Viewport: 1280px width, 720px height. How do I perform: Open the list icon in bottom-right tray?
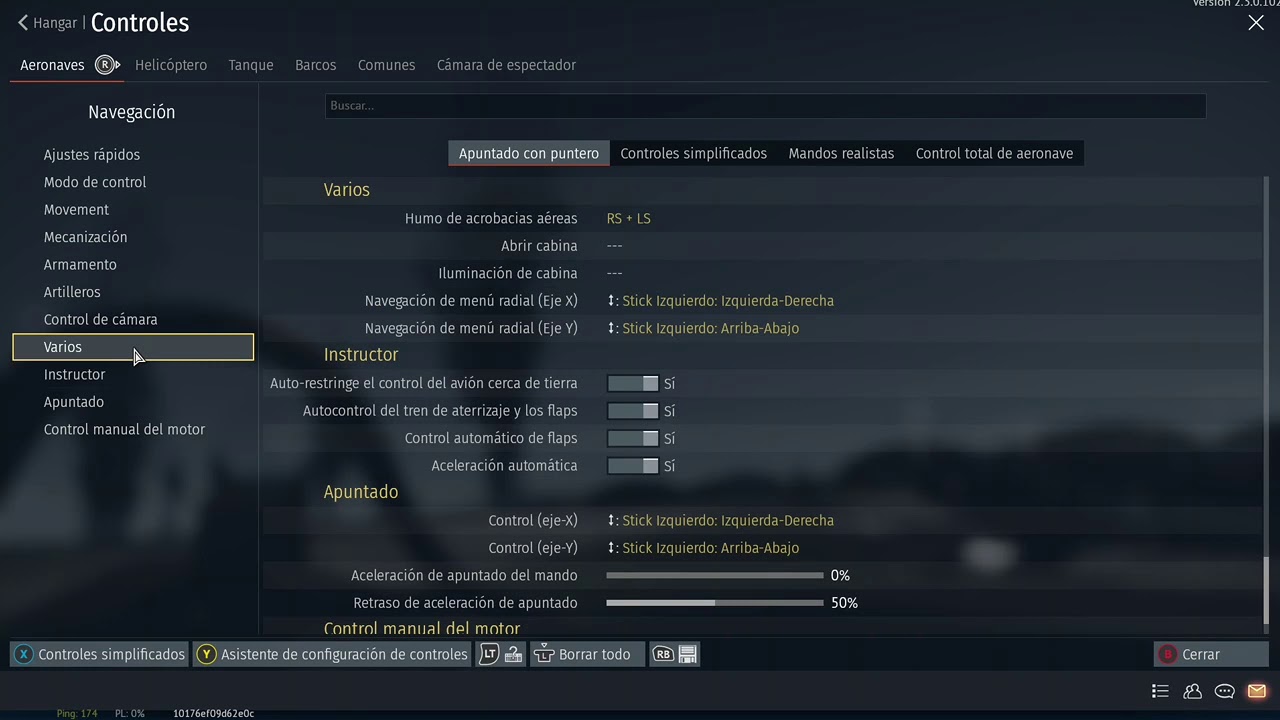(x=1160, y=691)
